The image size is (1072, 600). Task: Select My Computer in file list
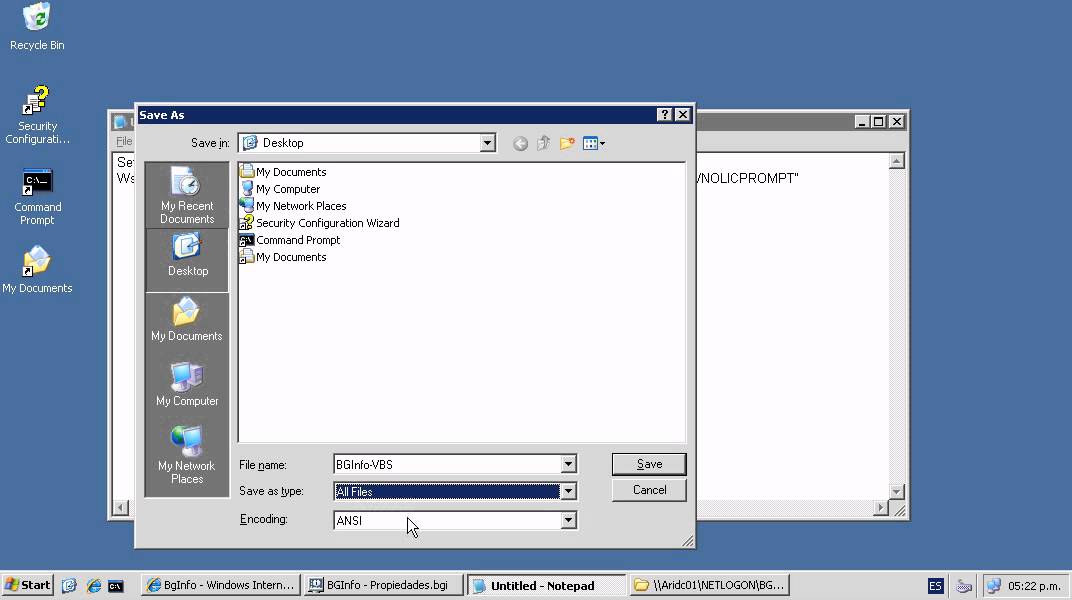pyautogui.click(x=280, y=189)
